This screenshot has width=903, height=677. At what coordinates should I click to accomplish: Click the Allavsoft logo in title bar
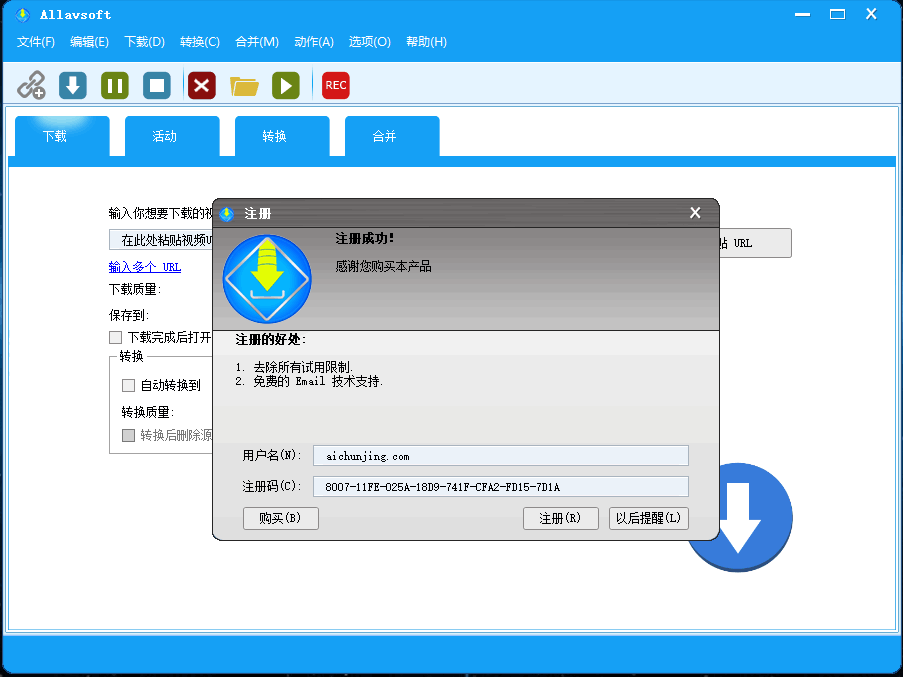coord(22,14)
